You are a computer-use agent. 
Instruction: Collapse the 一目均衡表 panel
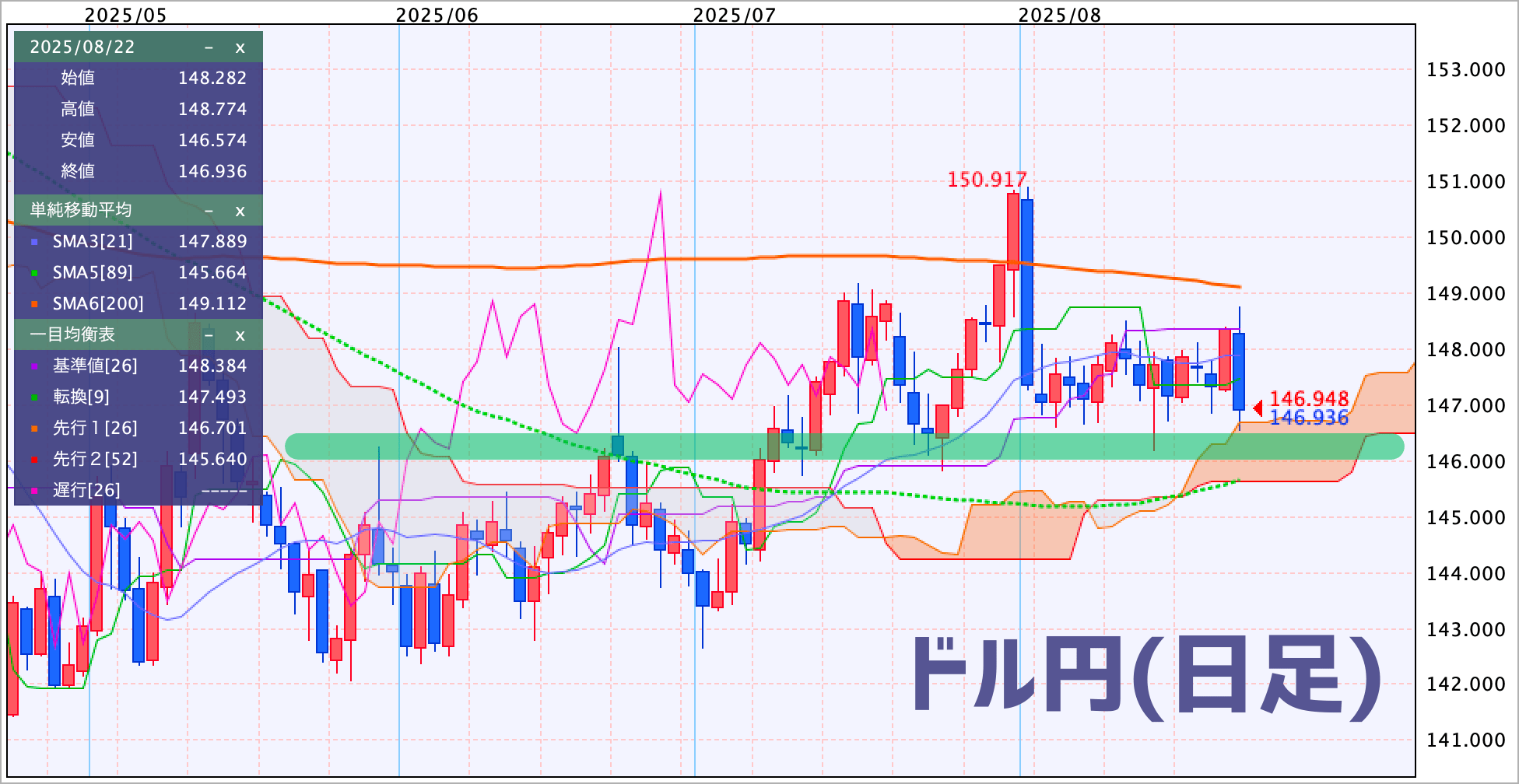click(209, 335)
